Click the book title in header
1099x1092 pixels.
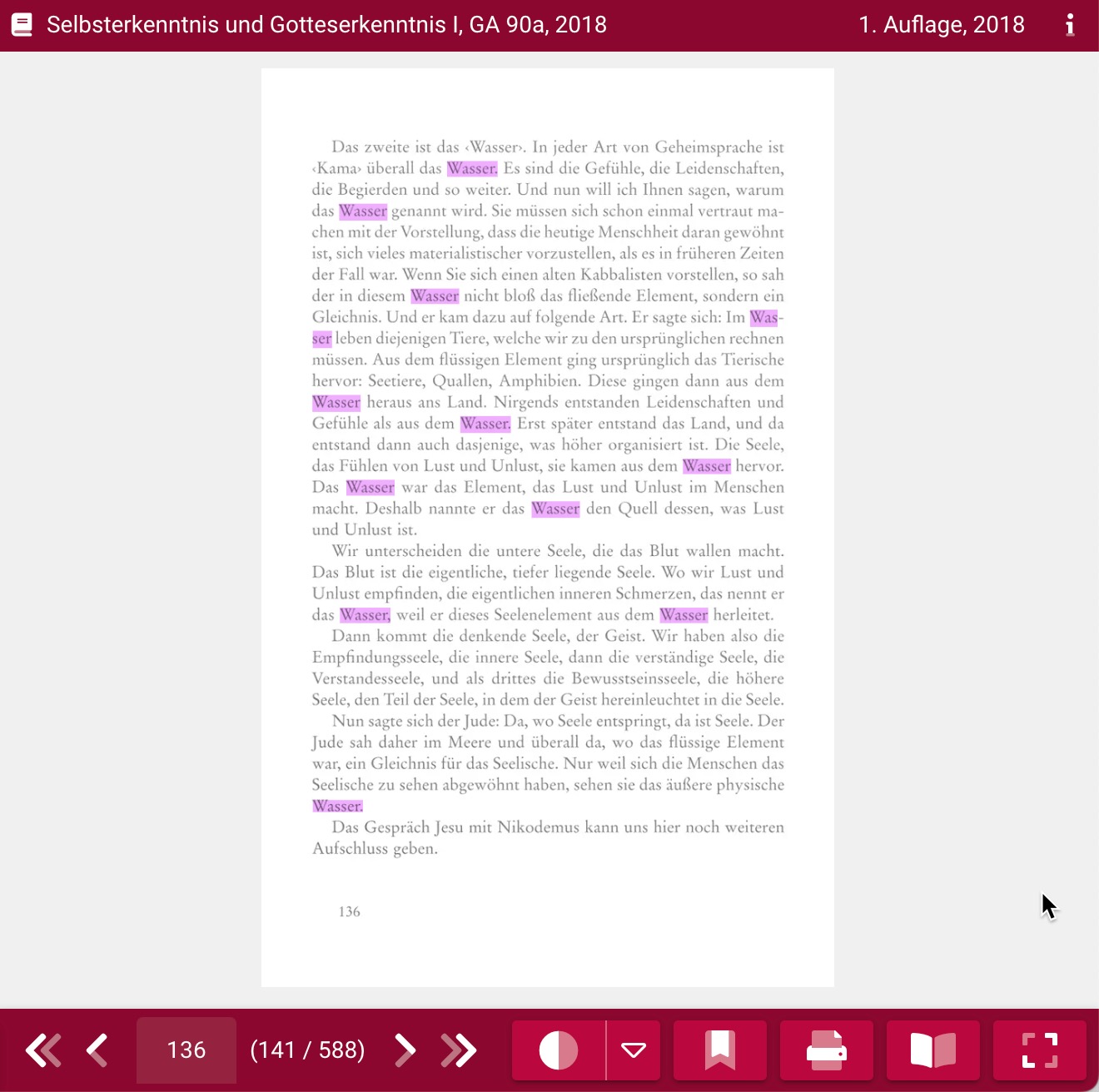pyautogui.click(x=326, y=25)
